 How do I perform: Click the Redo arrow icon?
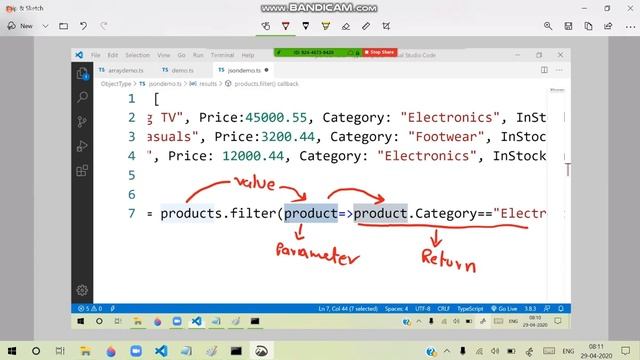click(x=104, y=26)
